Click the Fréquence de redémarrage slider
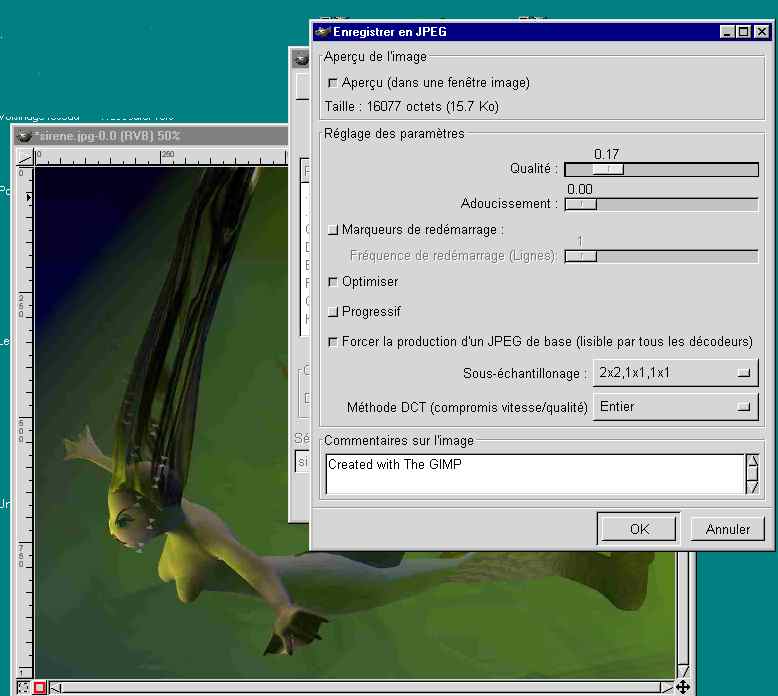 tap(661, 256)
